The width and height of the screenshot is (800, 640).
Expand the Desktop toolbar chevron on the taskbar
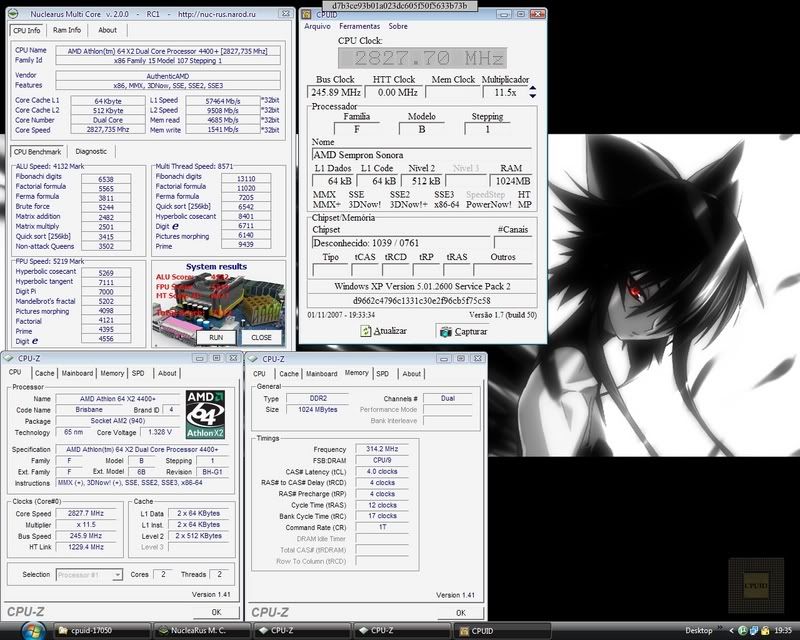(x=720, y=629)
